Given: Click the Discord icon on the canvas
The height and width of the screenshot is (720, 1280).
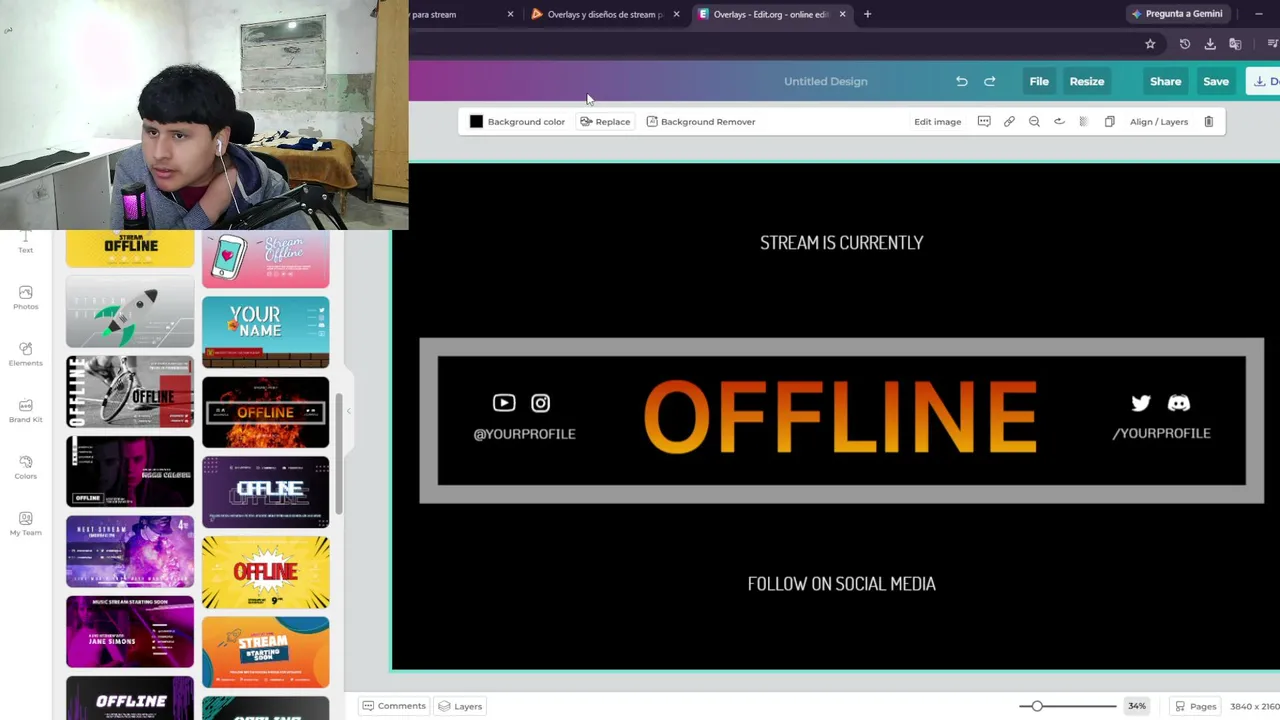Looking at the screenshot, I should click(x=1179, y=403).
